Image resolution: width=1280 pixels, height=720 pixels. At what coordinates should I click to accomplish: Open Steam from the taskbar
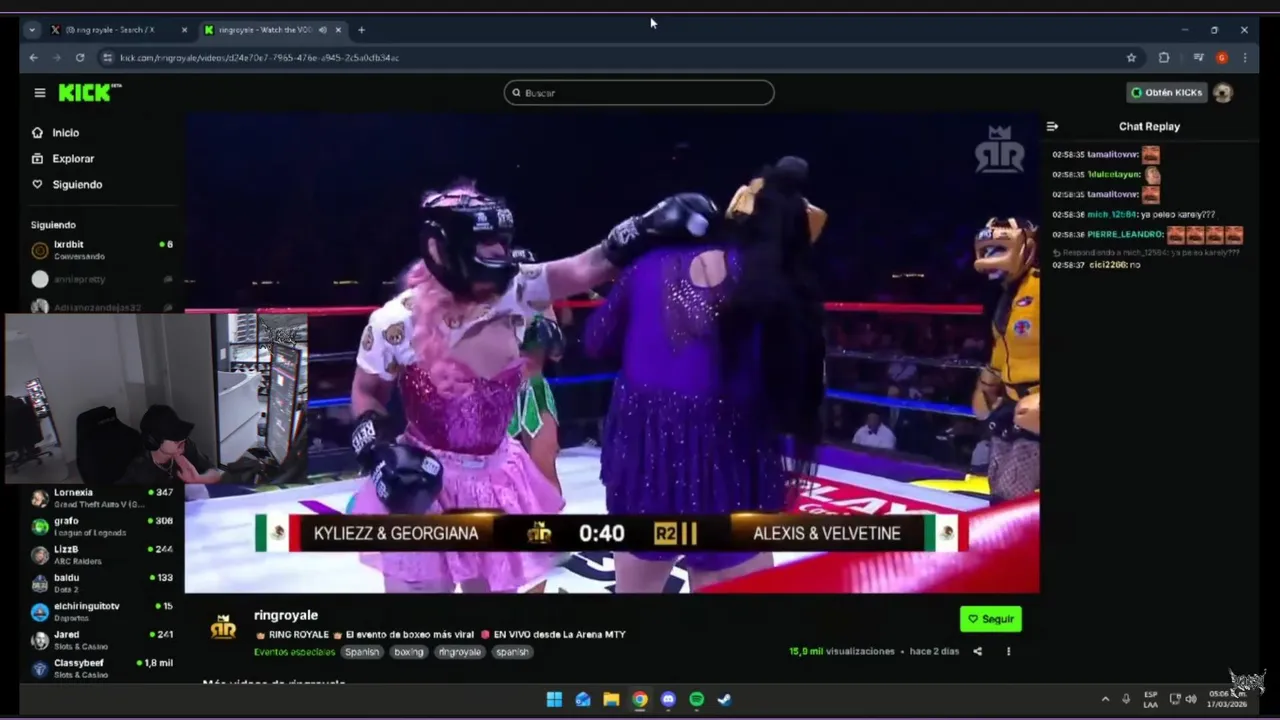(725, 700)
